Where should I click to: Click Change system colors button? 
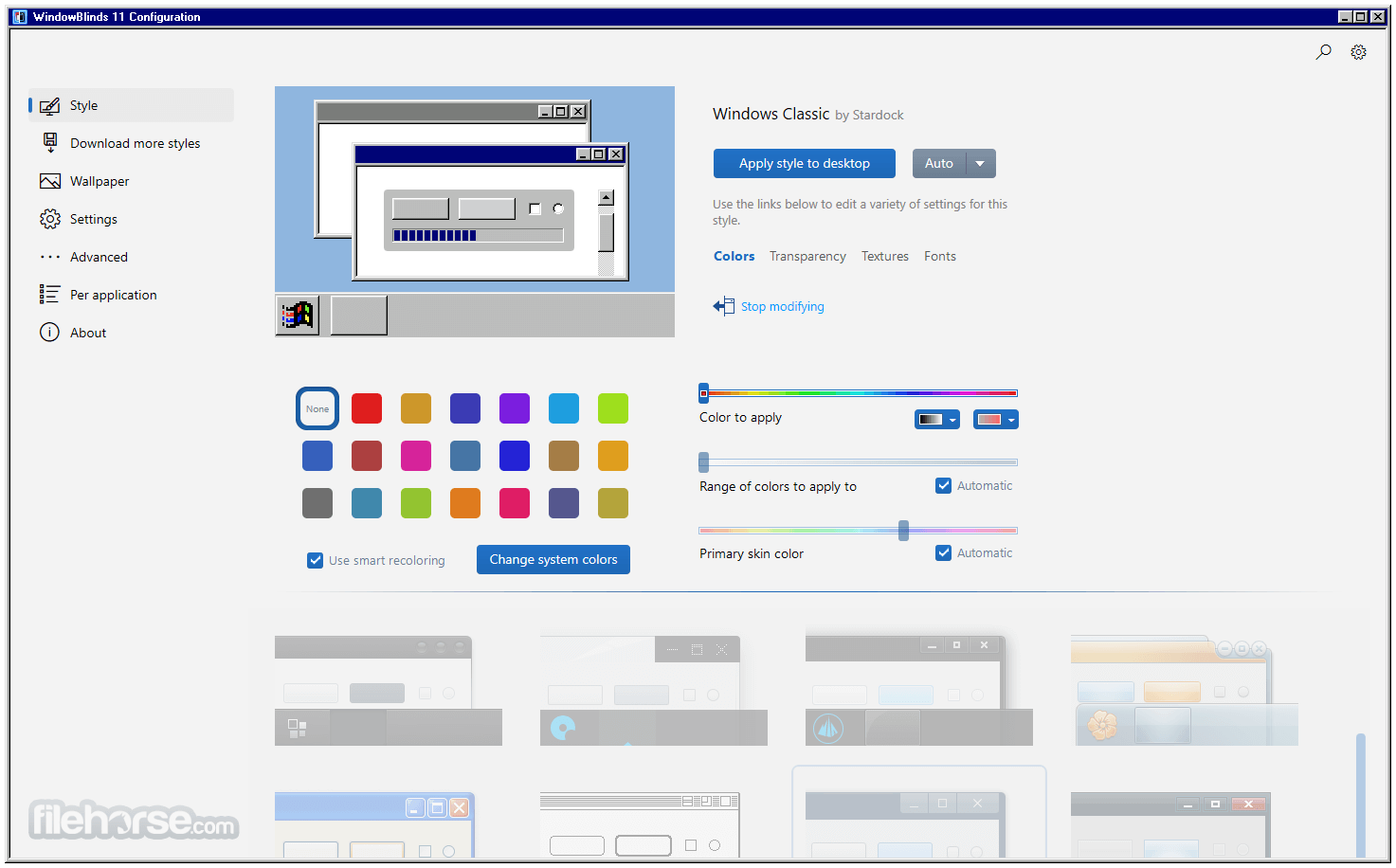[553, 559]
